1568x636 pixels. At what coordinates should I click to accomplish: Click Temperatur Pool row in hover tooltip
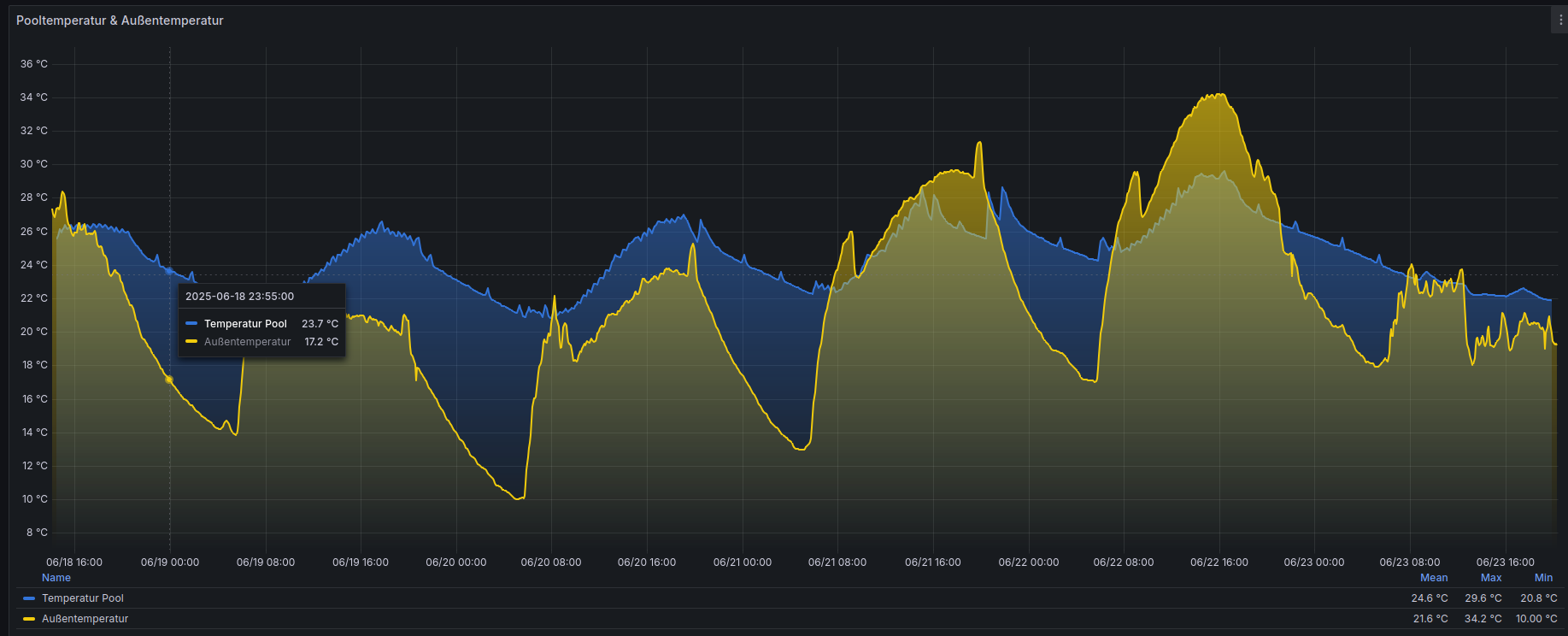click(245, 324)
